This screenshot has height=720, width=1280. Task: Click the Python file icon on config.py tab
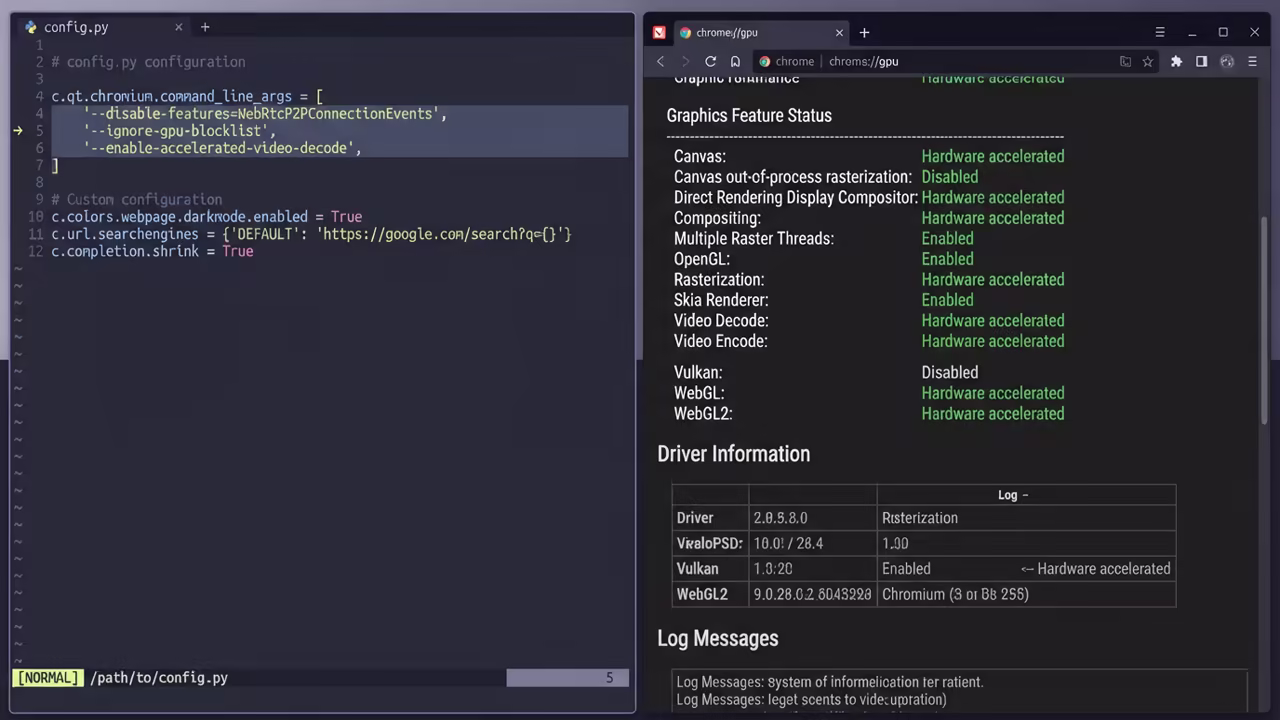point(31,27)
